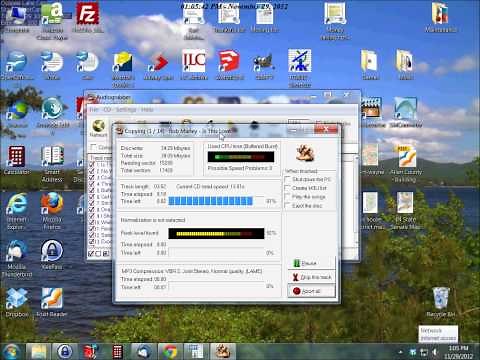Open the File menu in Audiograbber

pos(94,110)
